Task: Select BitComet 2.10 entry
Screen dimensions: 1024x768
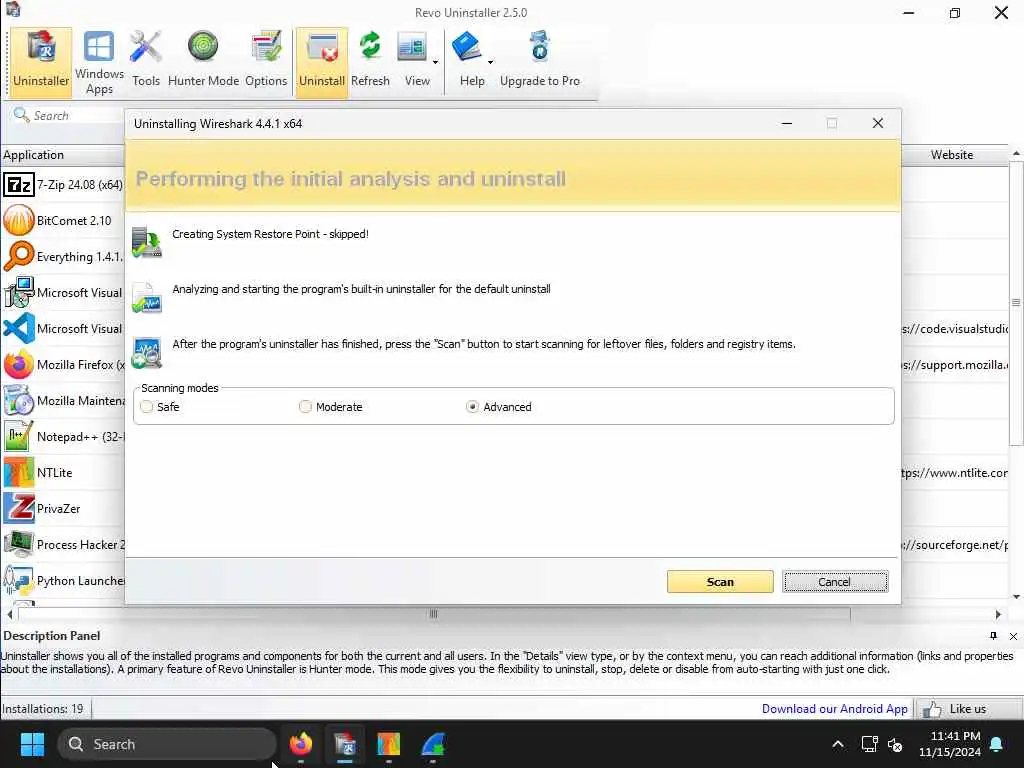Action: (63, 221)
